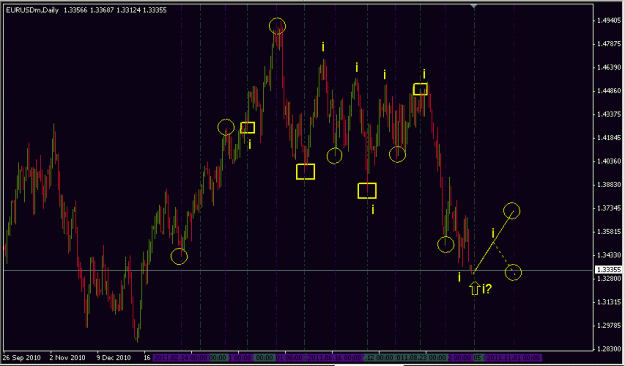Screen dimensions: 625x366
Task: Click the 1.37345 price axis label
Action: coord(608,208)
